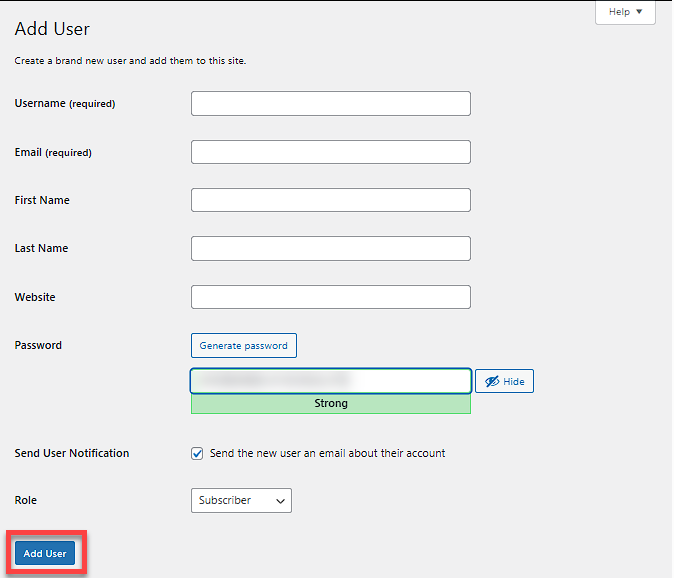674x578 pixels.
Task: Uncheck the Send User Notification checkbox
Action: [x=197, y=453]
